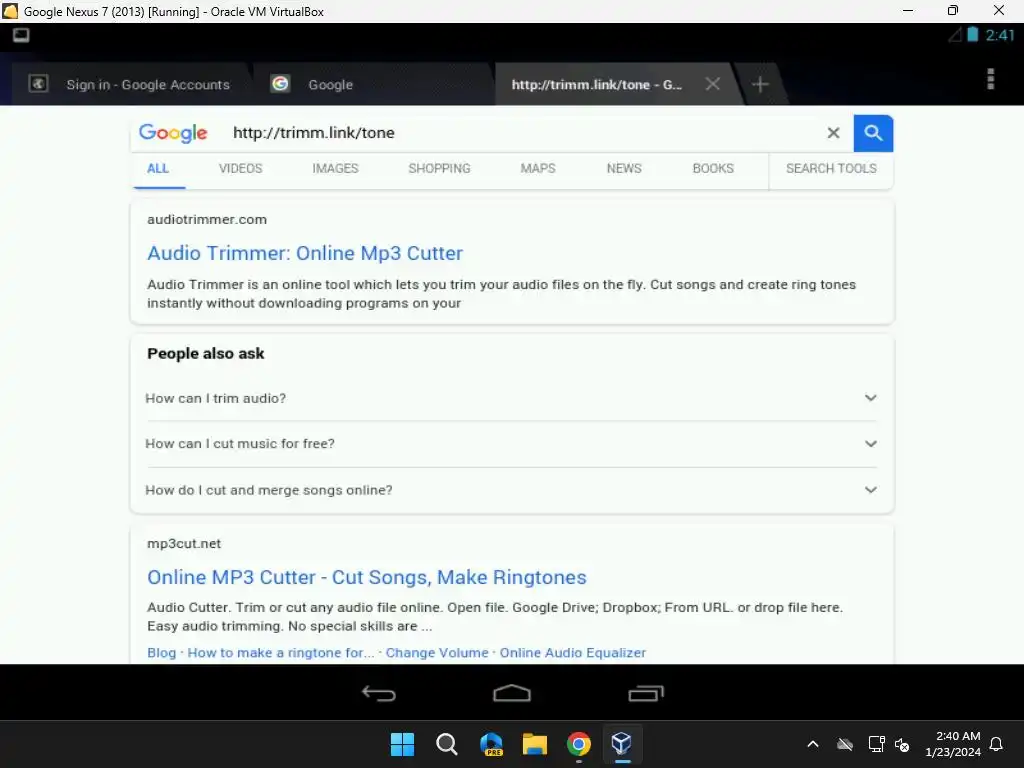
Task: Click the VirtualBox title bar app icon
Action: click(10, 11)
